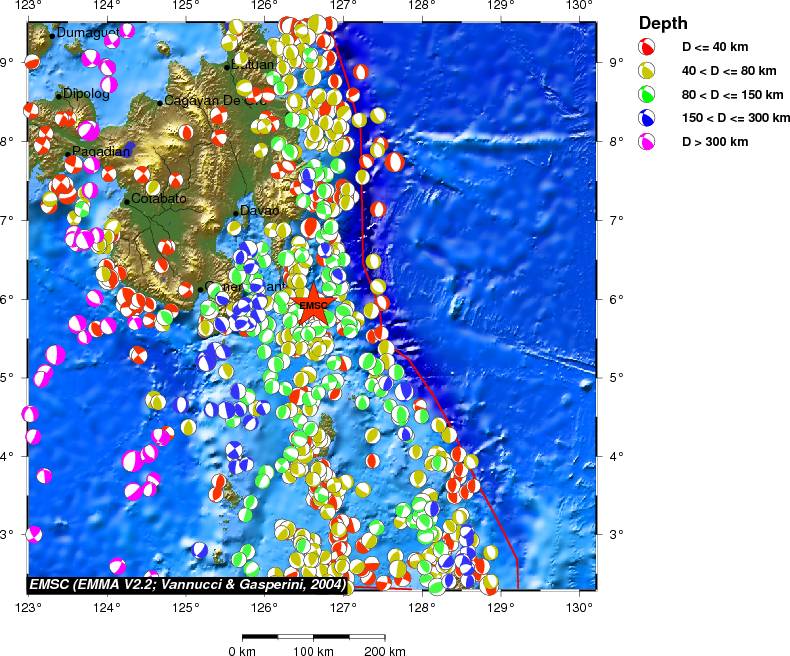Image resolution: width=790 pixels, height=656 pixels.
Task: Click the Dumaguete city label
Action: (88, 34)
